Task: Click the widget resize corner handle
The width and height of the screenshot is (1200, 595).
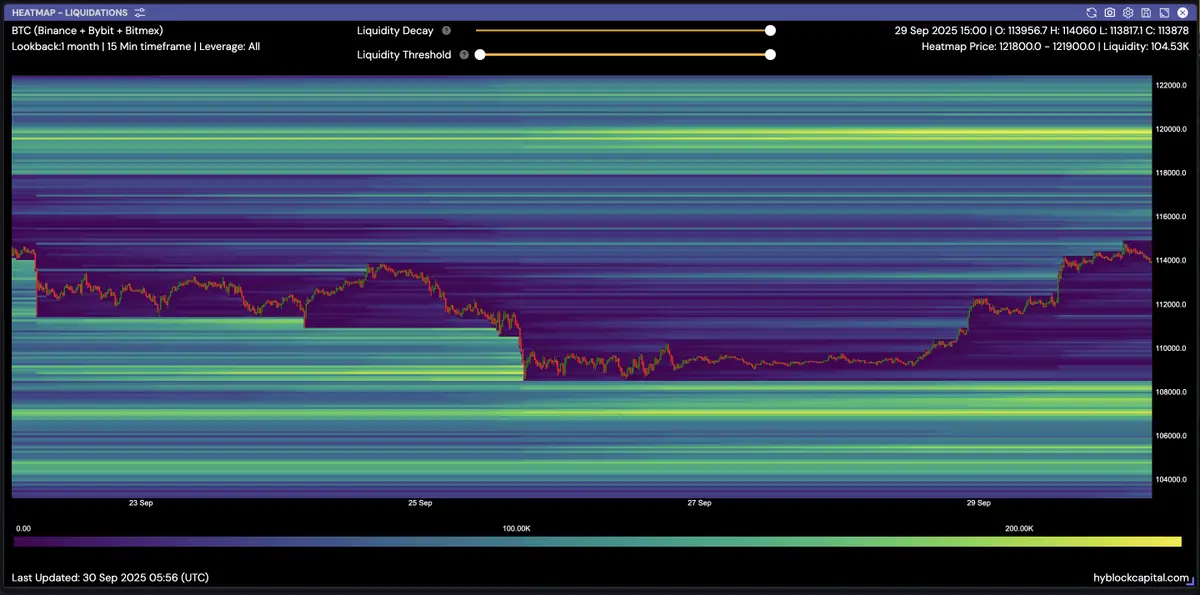Action: 1191,583
